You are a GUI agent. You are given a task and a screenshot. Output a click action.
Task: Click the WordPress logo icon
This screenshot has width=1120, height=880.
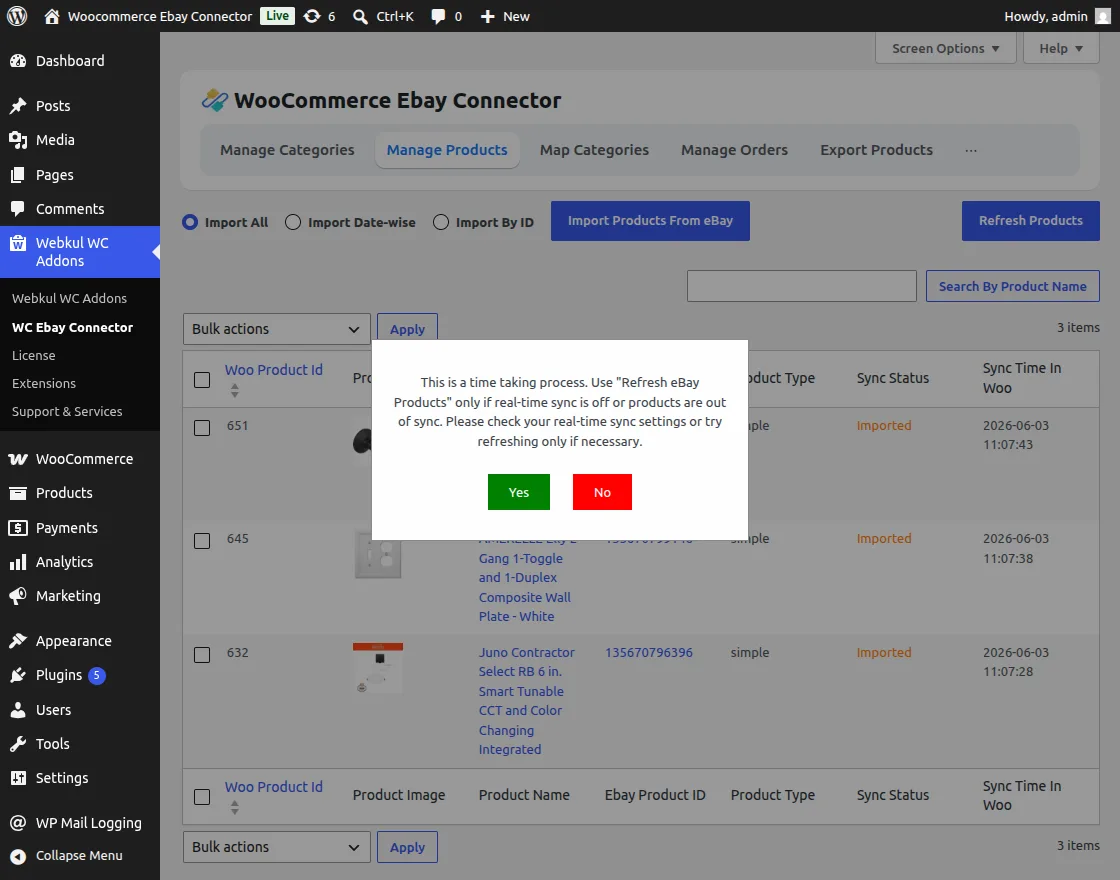coord(17,16)
